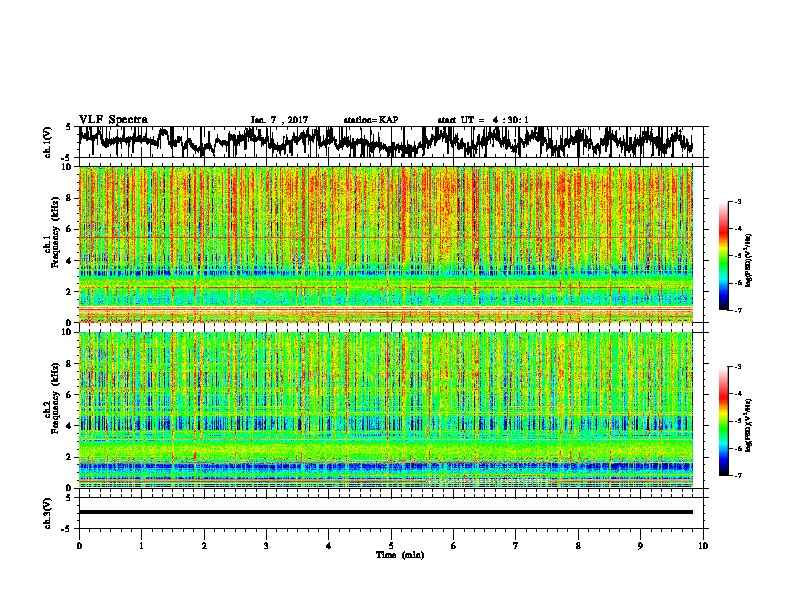Select the date "Jan. 7, 2017" in the header

click(x=279, y=120)
